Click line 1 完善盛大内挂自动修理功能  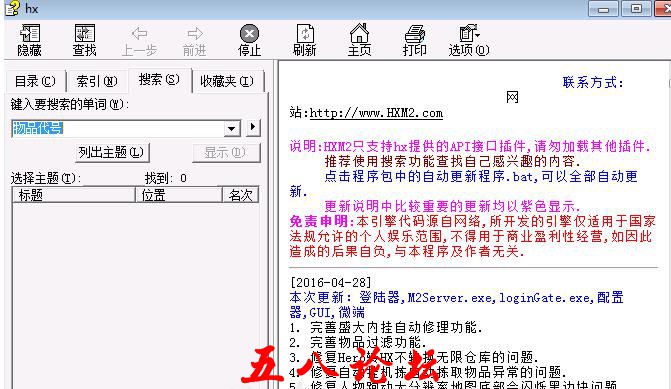pos(386,328)
